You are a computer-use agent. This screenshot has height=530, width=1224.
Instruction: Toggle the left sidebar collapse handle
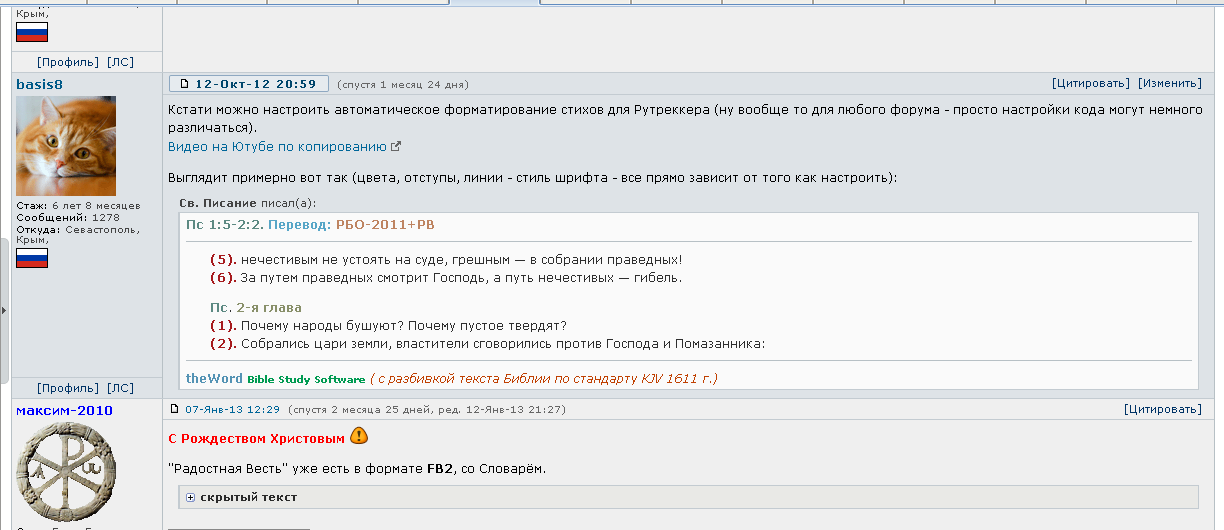(x=4, y=310)
